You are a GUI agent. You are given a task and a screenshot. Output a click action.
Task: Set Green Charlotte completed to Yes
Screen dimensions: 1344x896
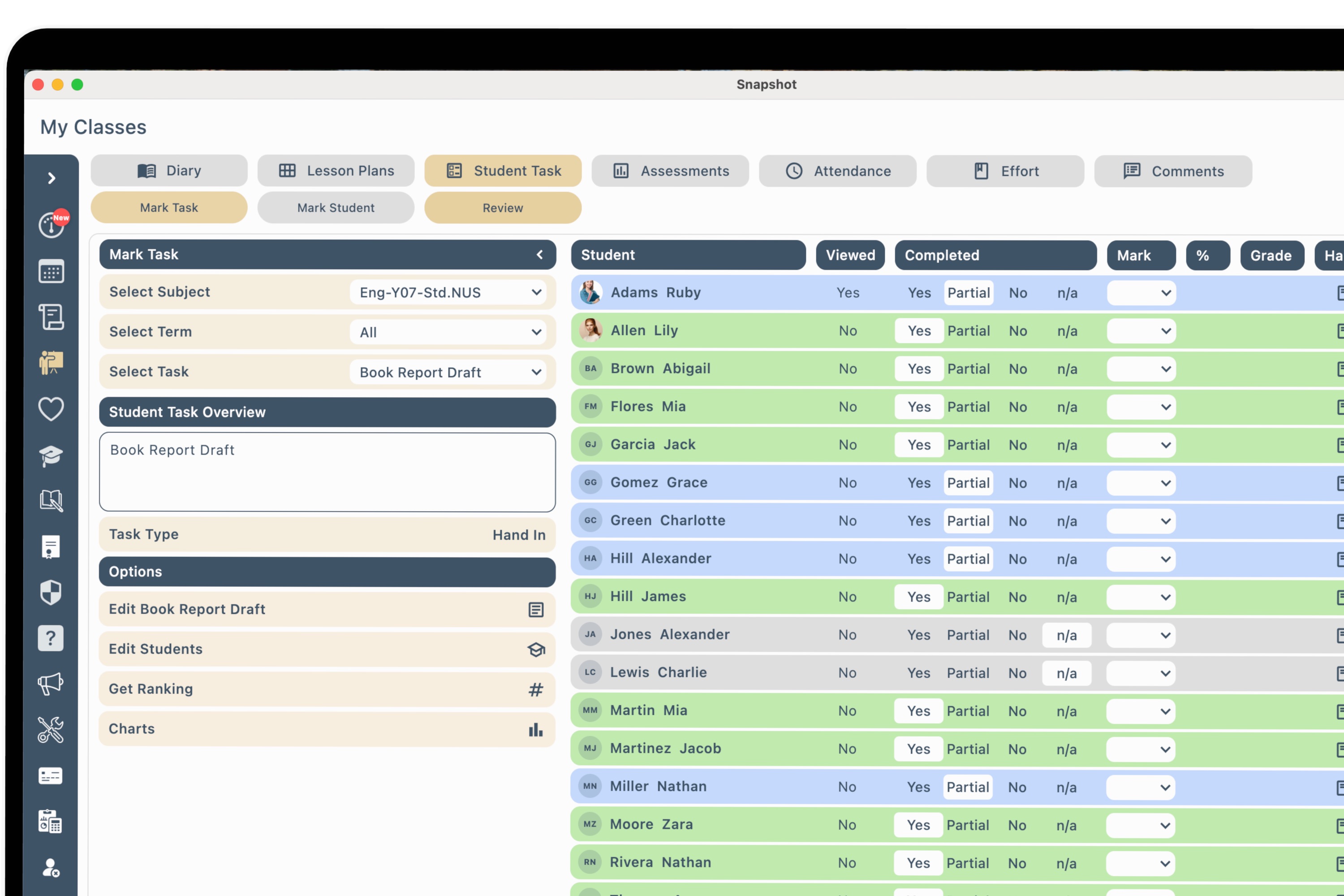pyautogui.click(x=919, y=521)
